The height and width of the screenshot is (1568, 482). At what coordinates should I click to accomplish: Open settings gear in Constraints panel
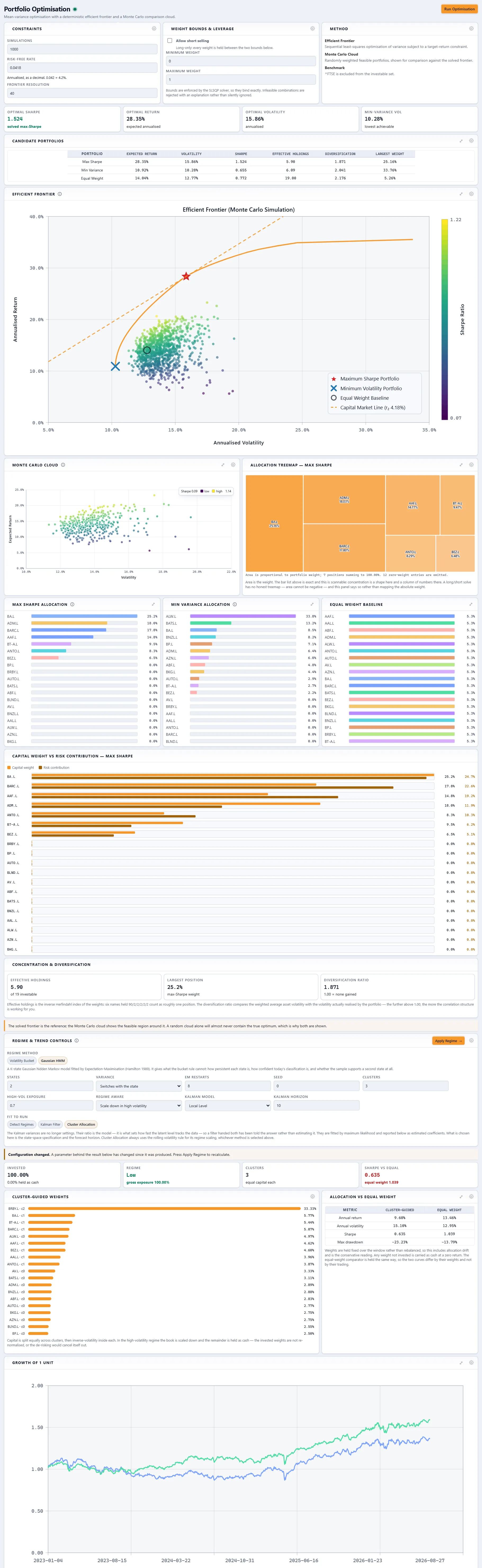[x=154, y=29]
